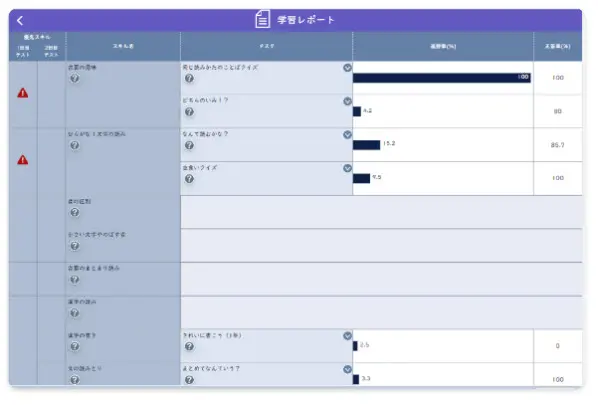Open help for the 言葉のまとまり読み skill
The height and width of the screenshot is (405, 598).
[x=75, y=280]
